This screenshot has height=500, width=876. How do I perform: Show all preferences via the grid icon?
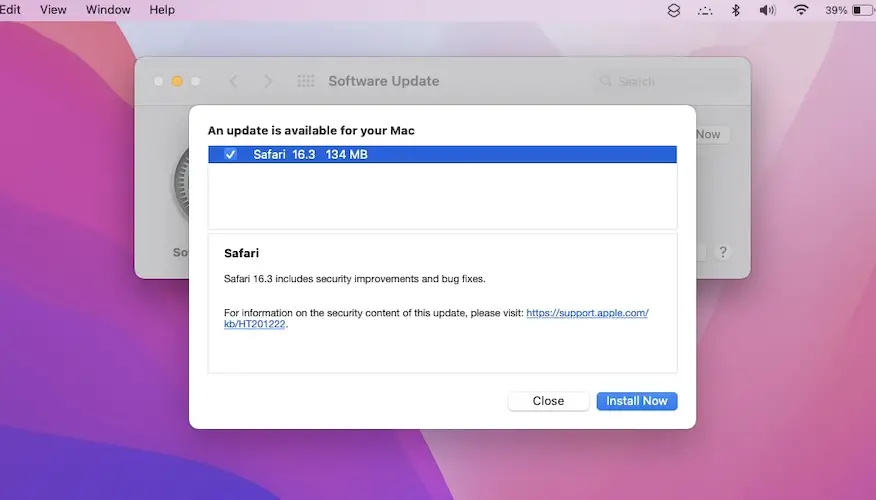[x=306, y=81]
